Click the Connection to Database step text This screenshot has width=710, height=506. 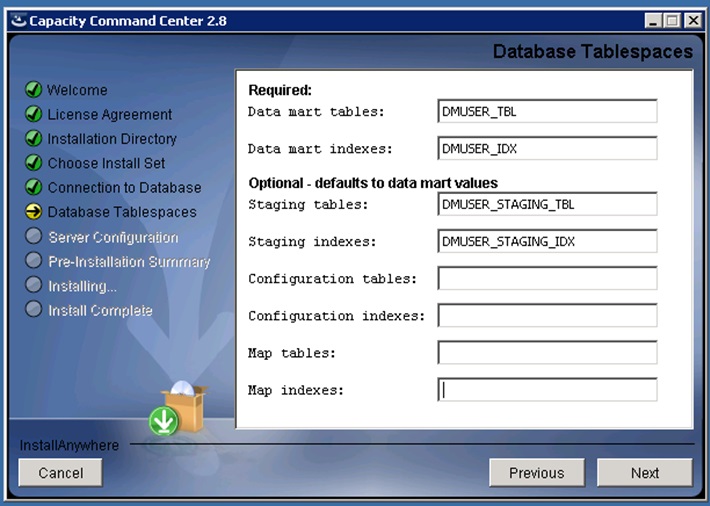[125, 188]
